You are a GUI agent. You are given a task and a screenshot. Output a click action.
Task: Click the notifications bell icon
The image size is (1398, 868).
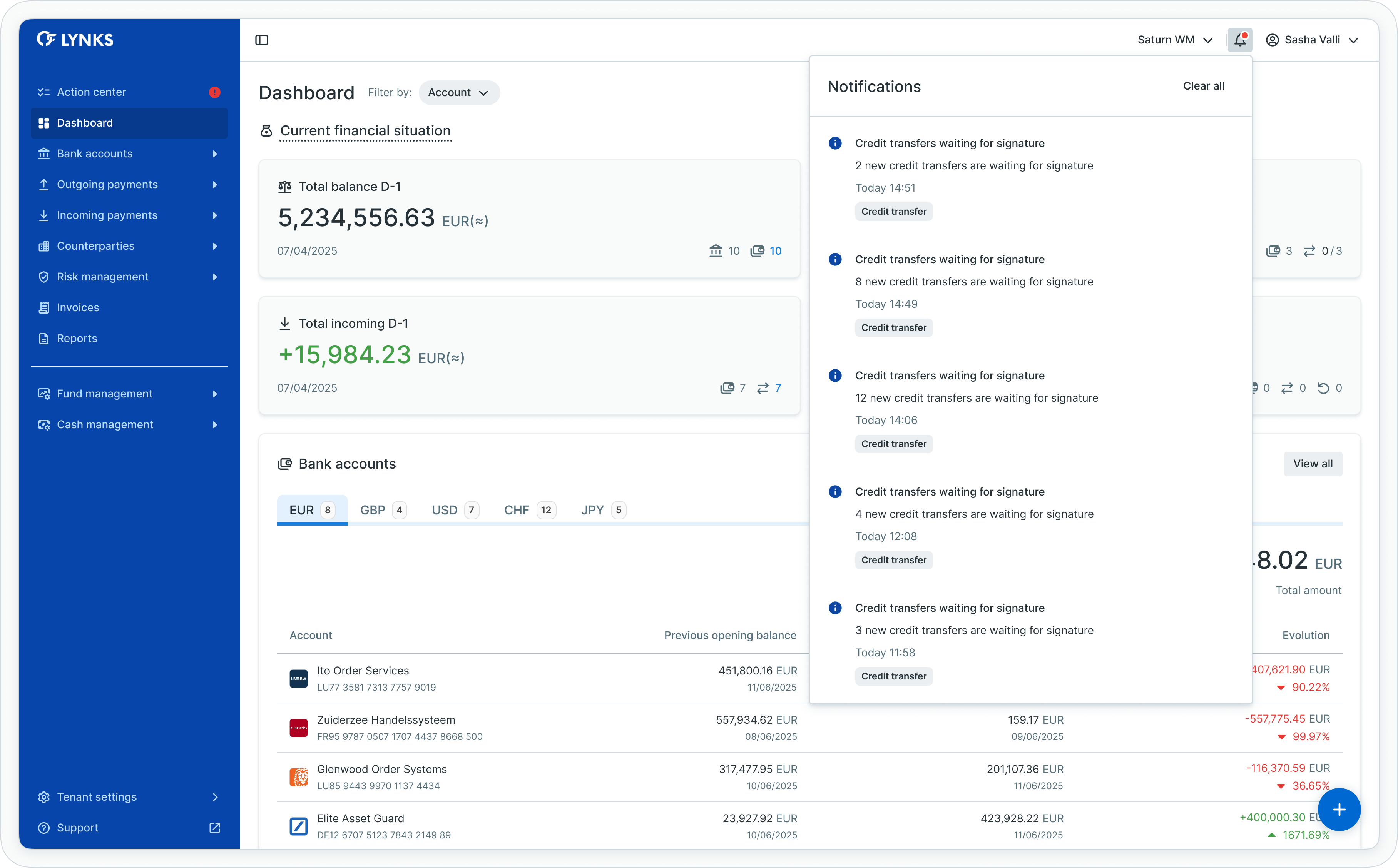[1239, 40]
